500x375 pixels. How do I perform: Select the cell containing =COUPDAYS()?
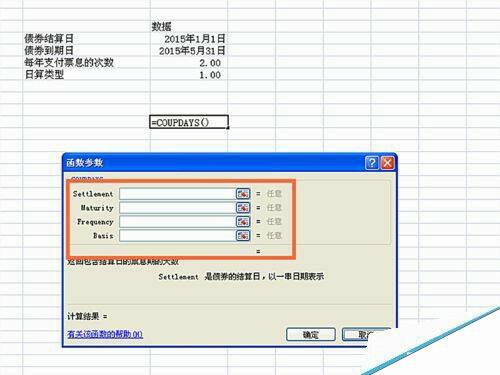point(189,122)
